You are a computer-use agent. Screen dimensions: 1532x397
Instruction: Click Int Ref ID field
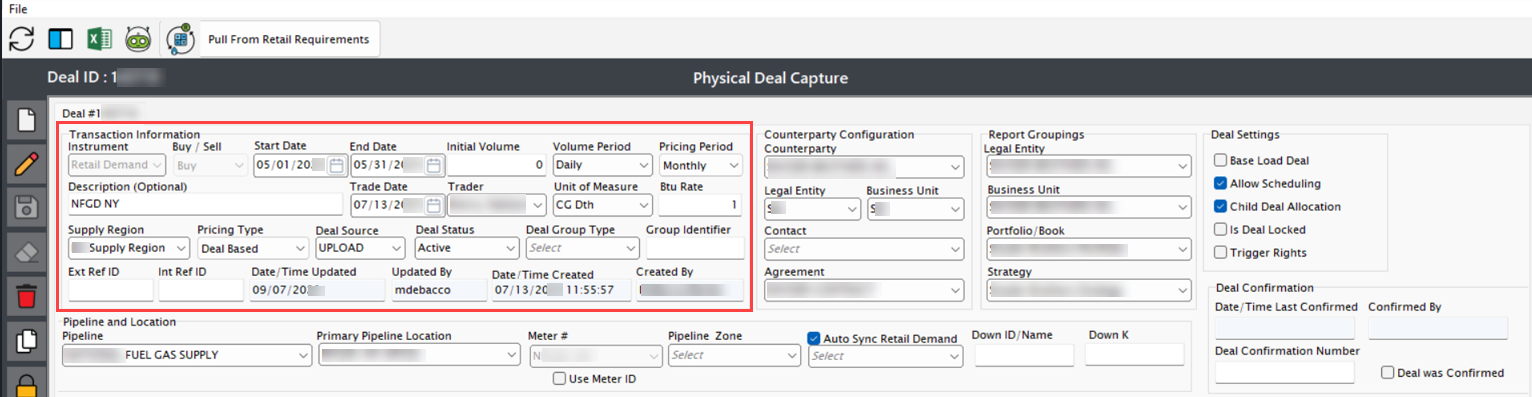coord(201,289)
